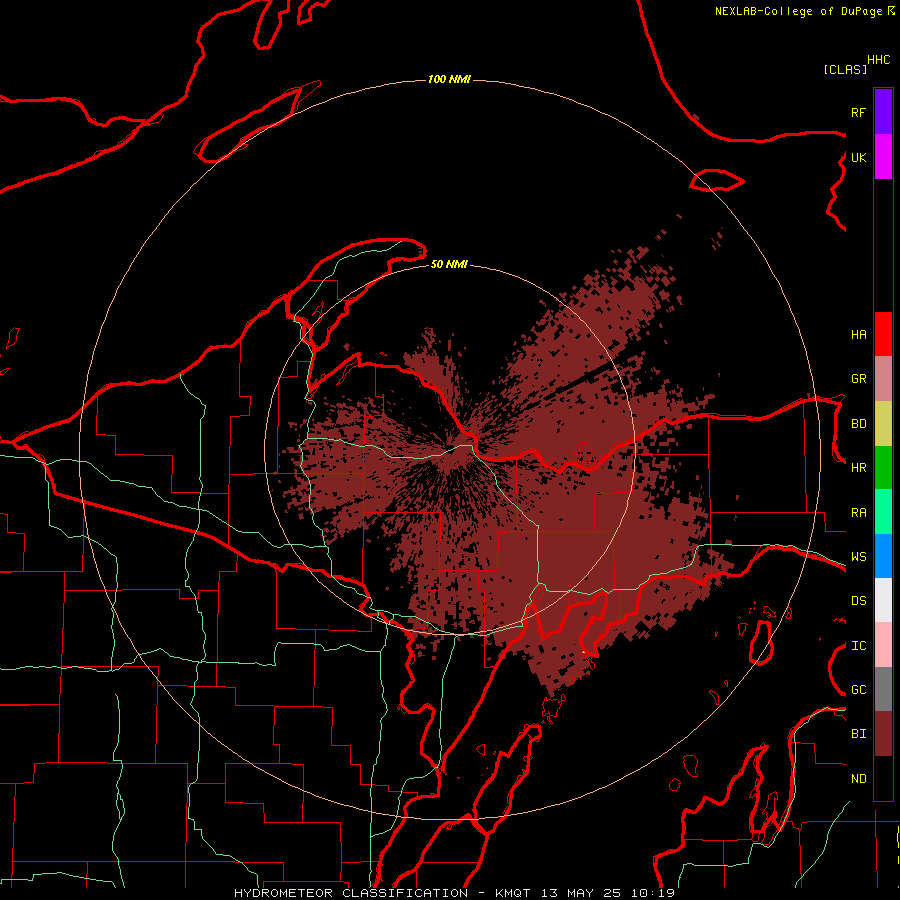Click the 50 NMI range ring label

[x=449, y=264]
